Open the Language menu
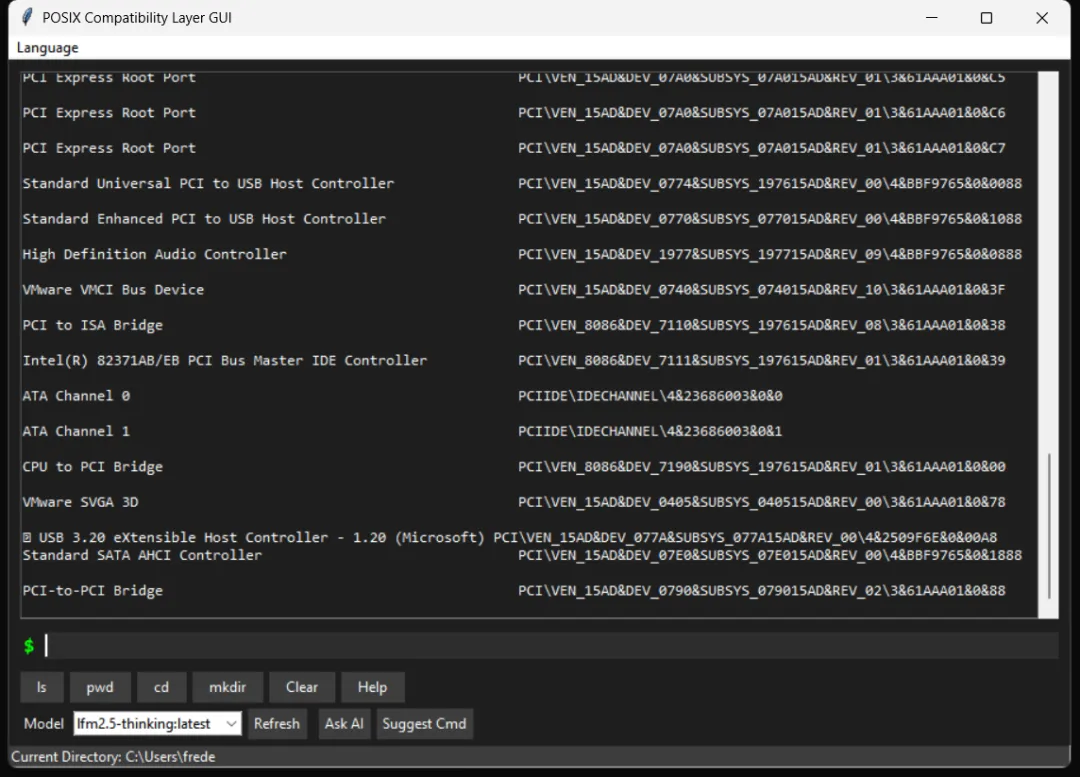Viewport: 1080px width, 777px height. (48, 48)
